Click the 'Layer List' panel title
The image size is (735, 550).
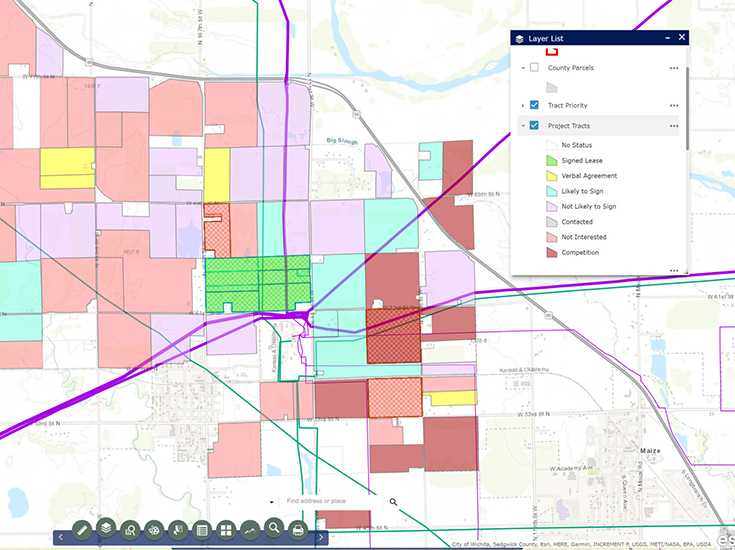click(546, 39)
